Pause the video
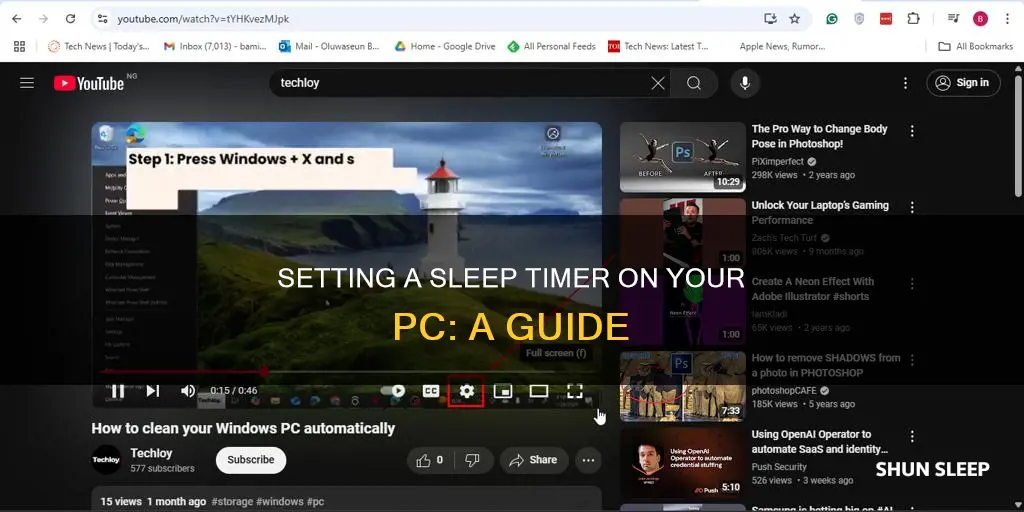The height and width of the screenshot is (512, 1024). coord(118,391)
